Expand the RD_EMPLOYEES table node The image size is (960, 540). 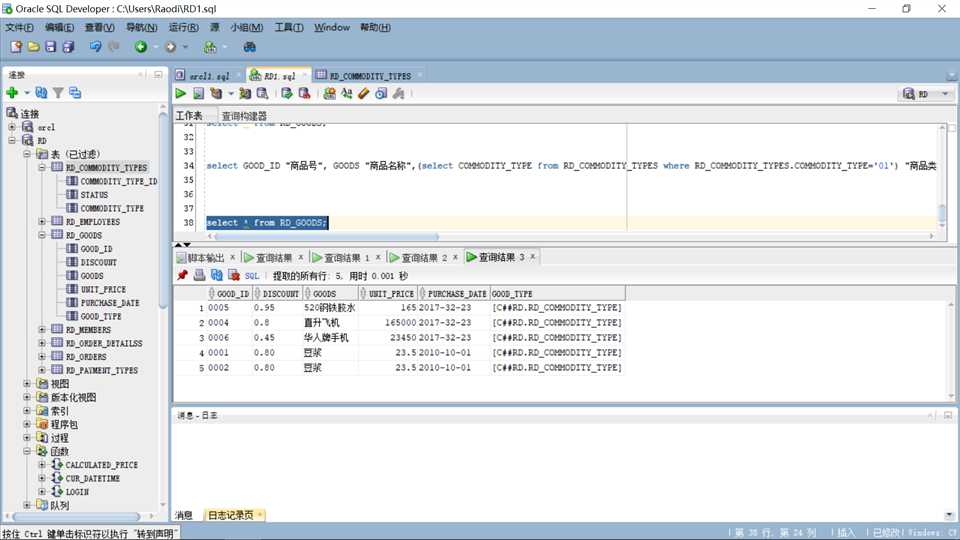pyautogui.click(x=42, y=221)
